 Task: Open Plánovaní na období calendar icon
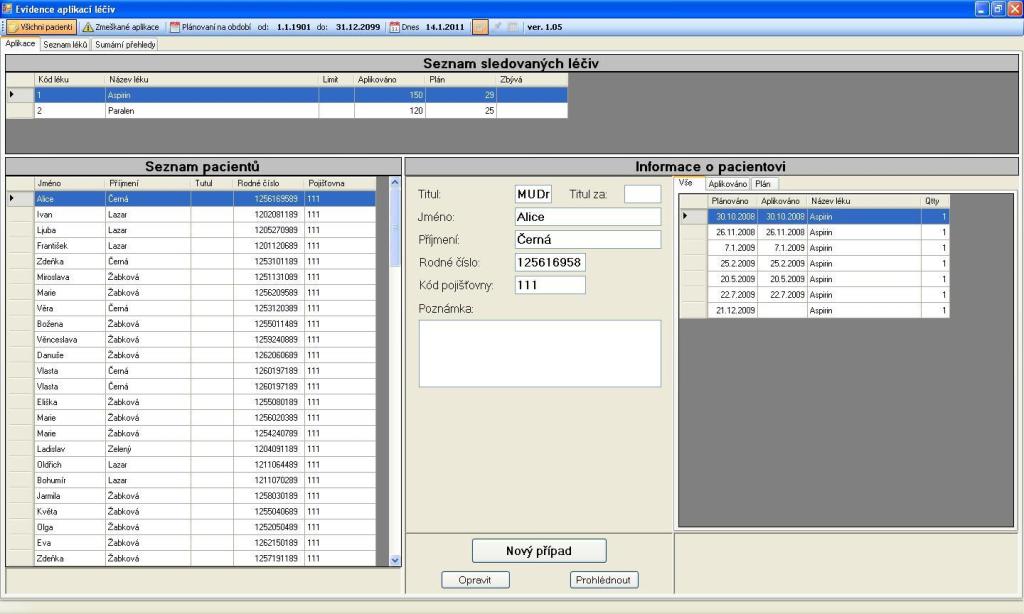coord(175,27)
